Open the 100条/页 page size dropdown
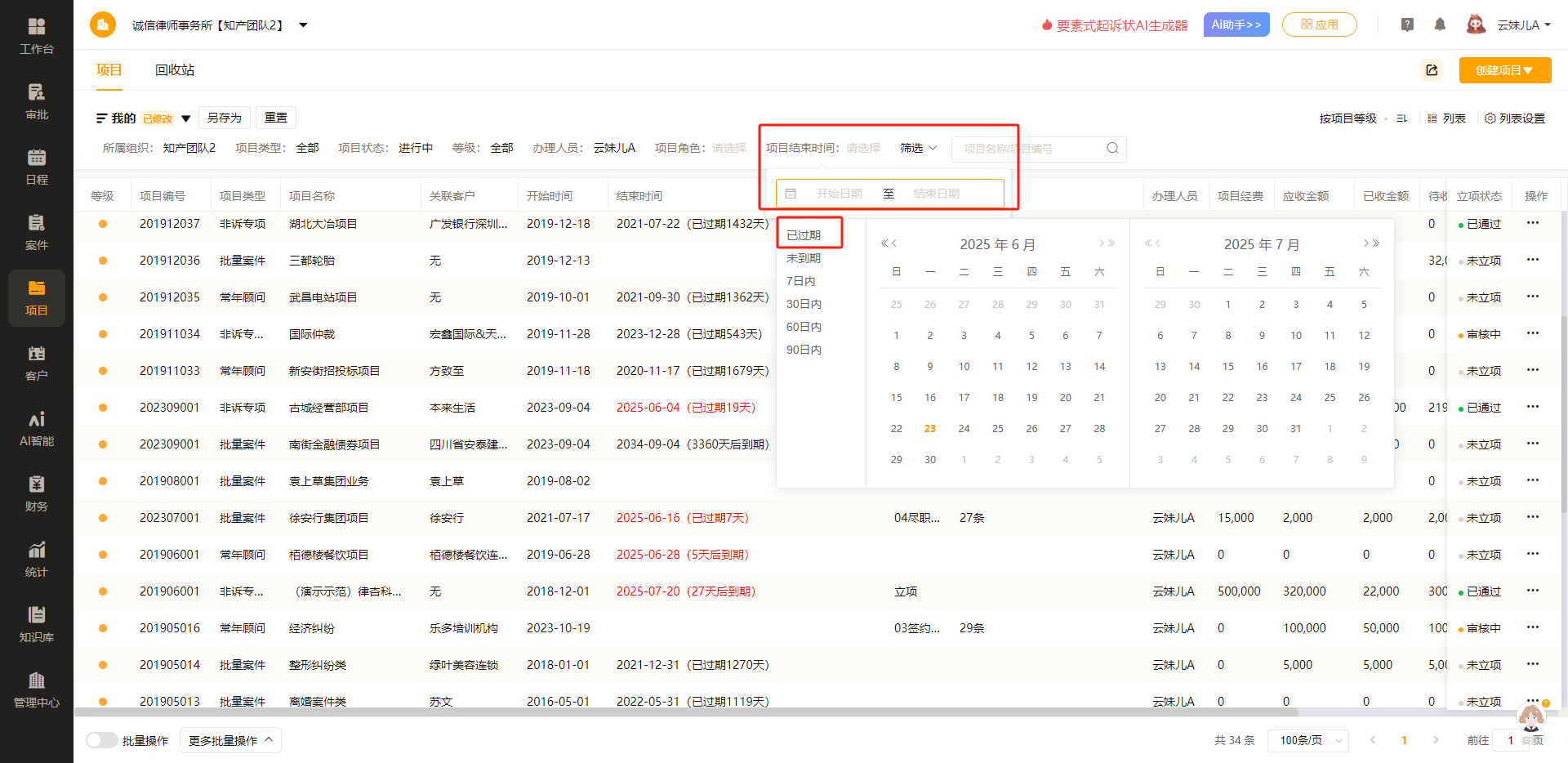Screen dimensions: 1568x763 1308,740
